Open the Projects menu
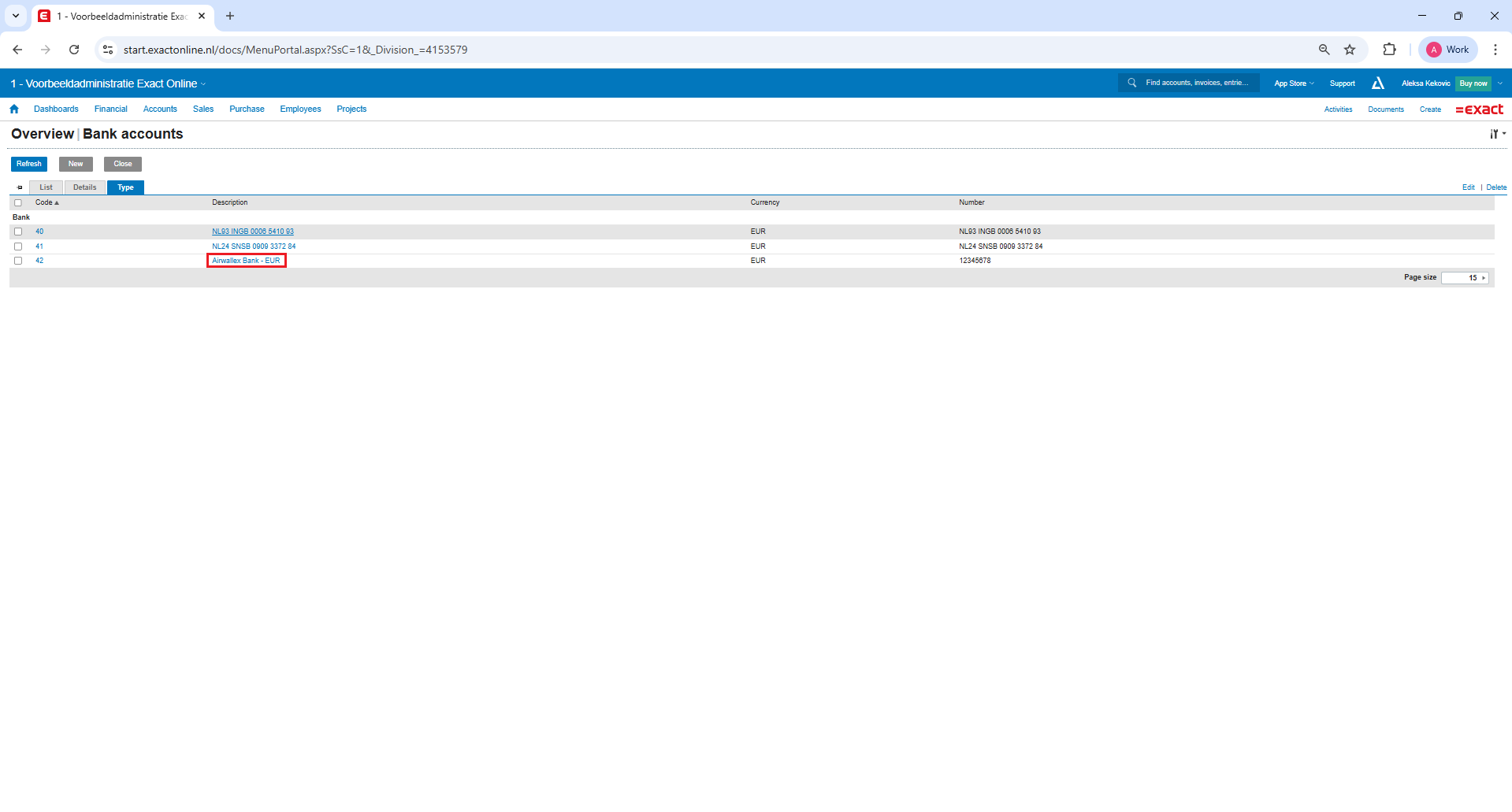 pyautogui.click(x=351, y=109)
